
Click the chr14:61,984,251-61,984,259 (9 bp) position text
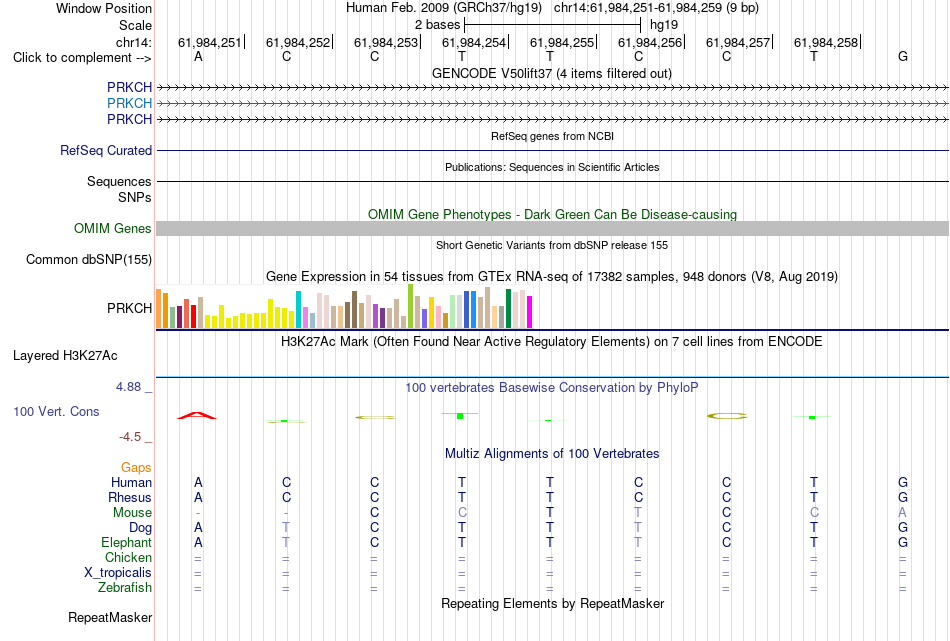click(656, 8)
